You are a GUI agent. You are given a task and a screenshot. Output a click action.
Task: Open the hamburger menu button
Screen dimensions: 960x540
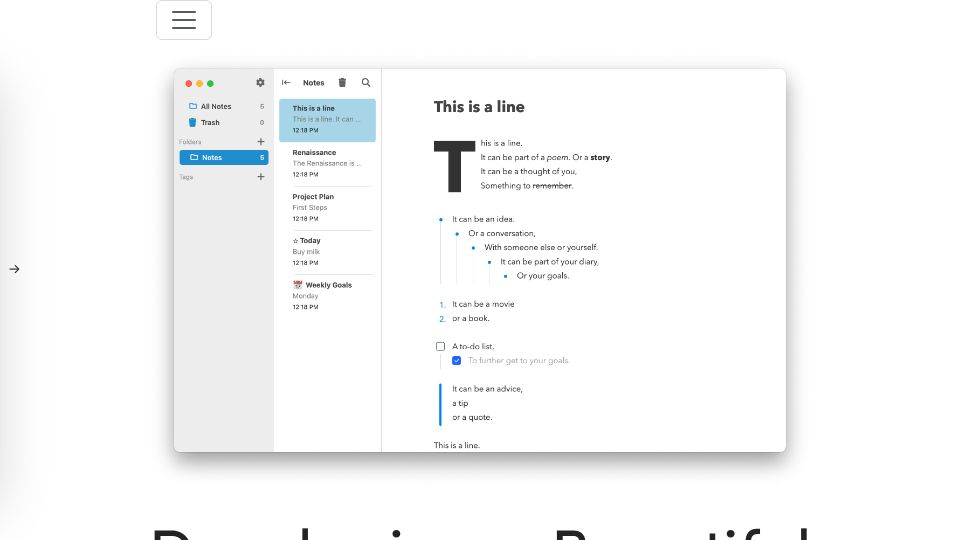[184, 20]
